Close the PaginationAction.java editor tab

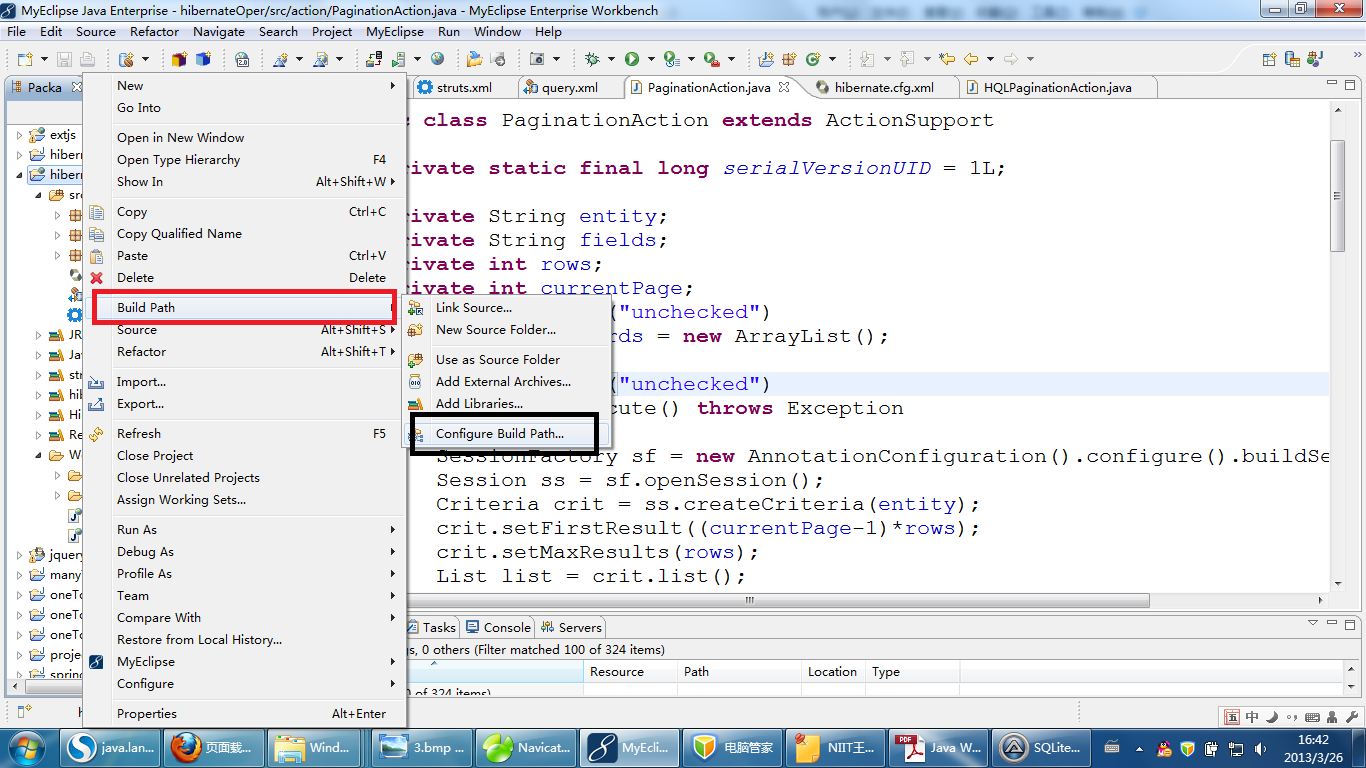pyautogui.click(x=784, y=87)
